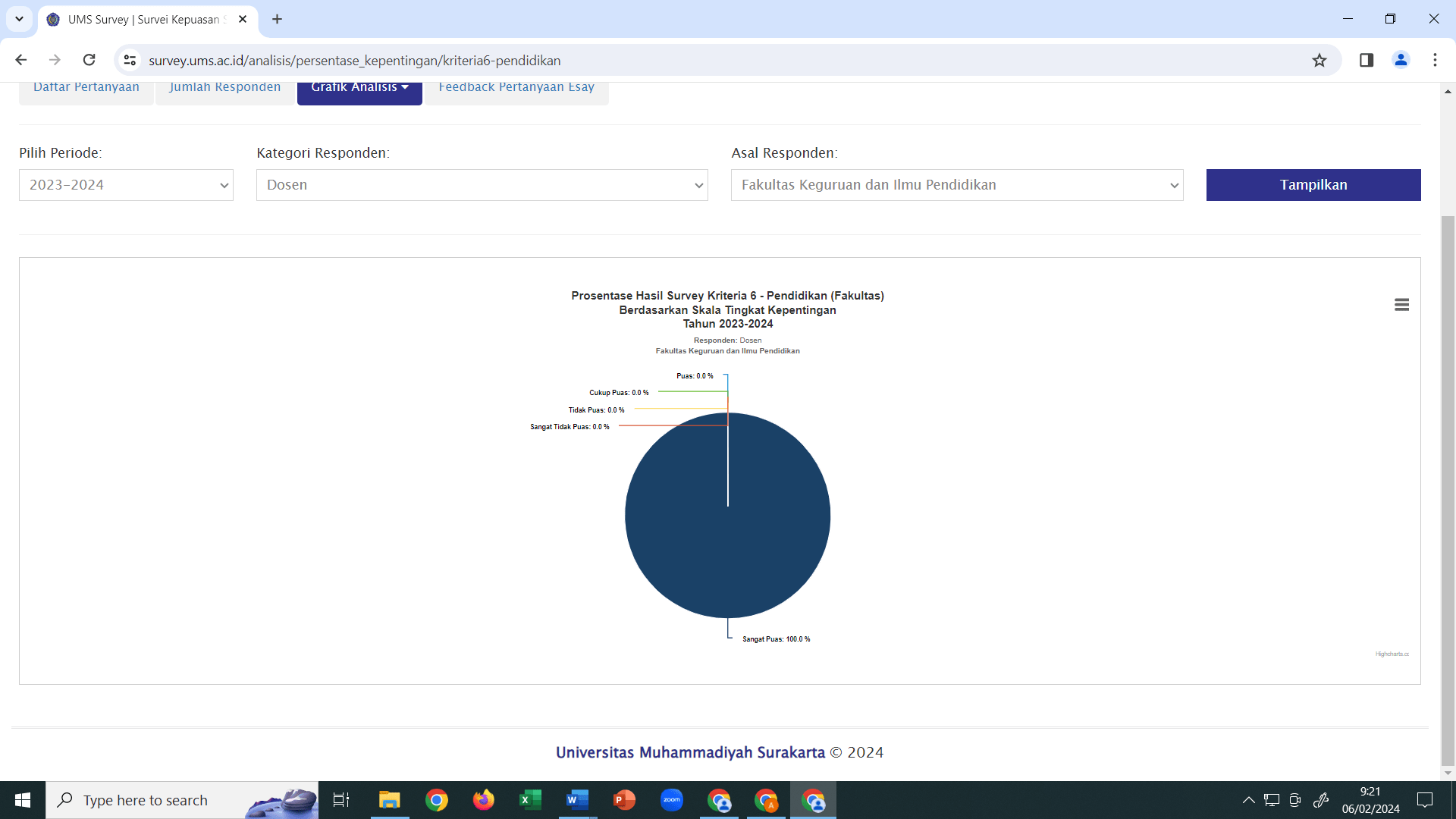
Task: Go back to the previous page
Action: tap(21, 60)
